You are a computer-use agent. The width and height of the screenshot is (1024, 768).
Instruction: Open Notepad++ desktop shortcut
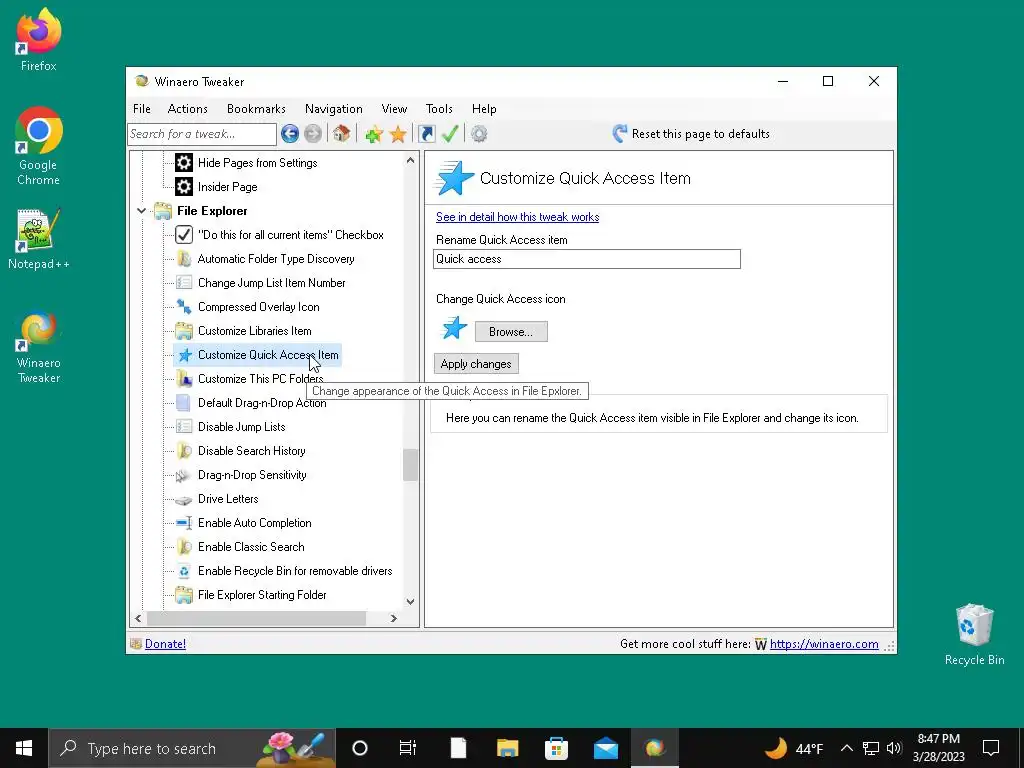pyautogui.click(x=39, y=239)
